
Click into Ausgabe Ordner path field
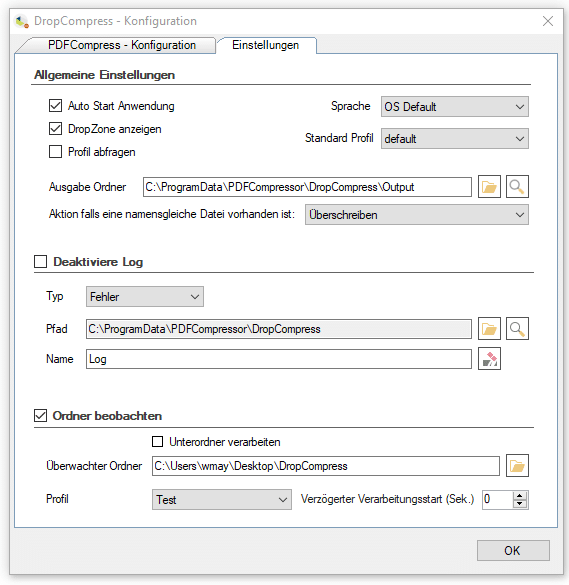(x=307, y=187)
